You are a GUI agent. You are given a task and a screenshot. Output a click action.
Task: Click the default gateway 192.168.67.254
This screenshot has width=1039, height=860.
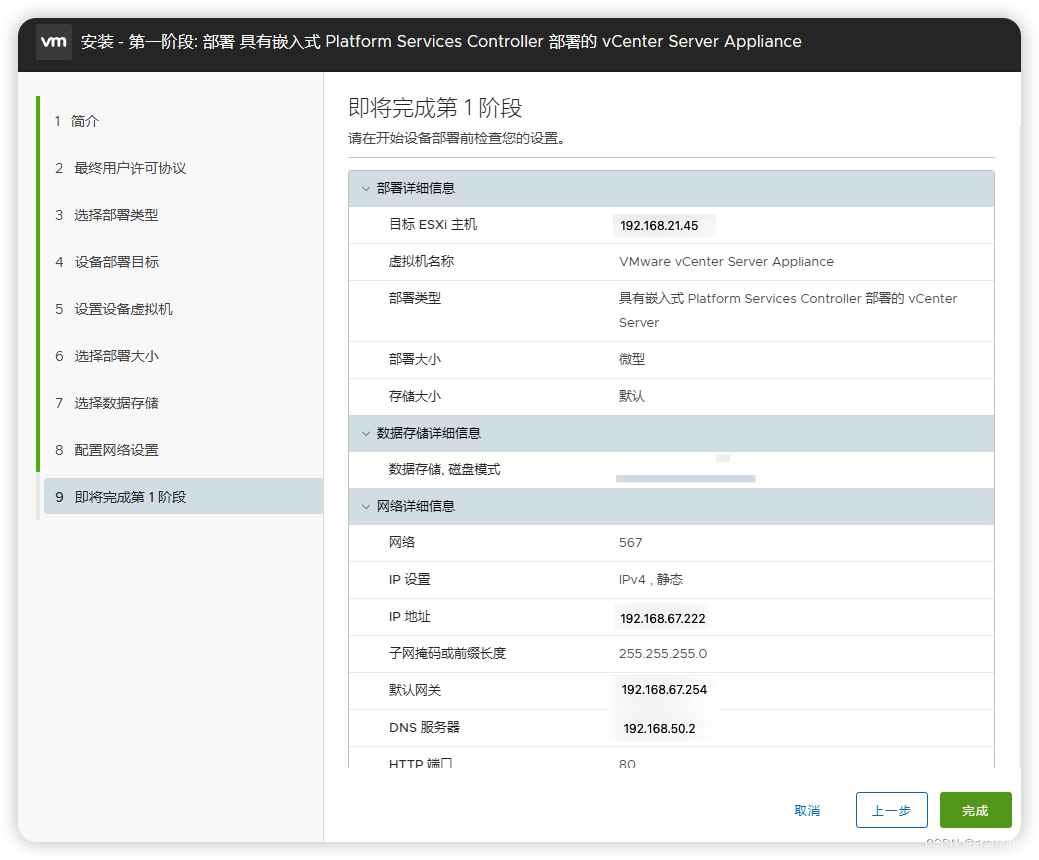point(664,690)
